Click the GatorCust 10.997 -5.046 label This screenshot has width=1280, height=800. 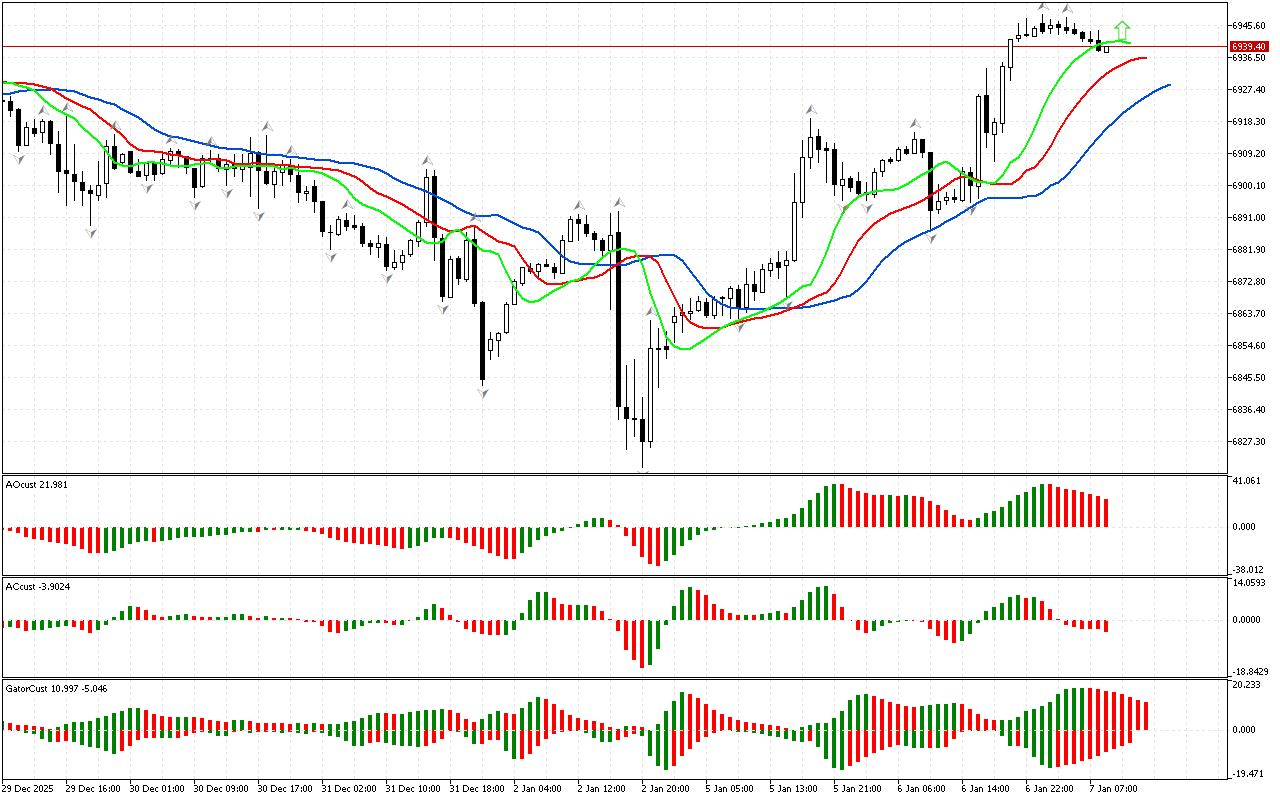[56, 689]
